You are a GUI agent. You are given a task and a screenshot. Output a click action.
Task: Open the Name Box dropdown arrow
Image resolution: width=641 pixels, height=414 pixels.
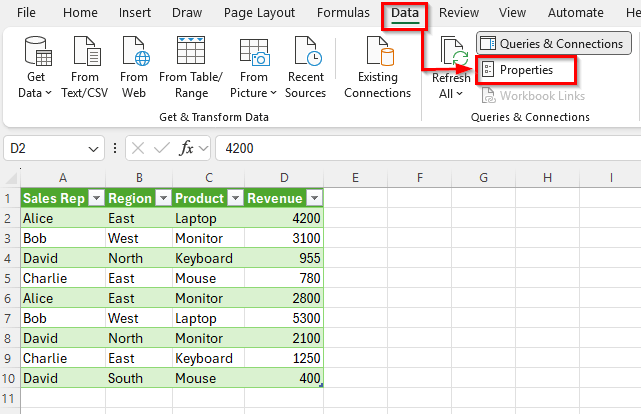[x=94, y=148]
